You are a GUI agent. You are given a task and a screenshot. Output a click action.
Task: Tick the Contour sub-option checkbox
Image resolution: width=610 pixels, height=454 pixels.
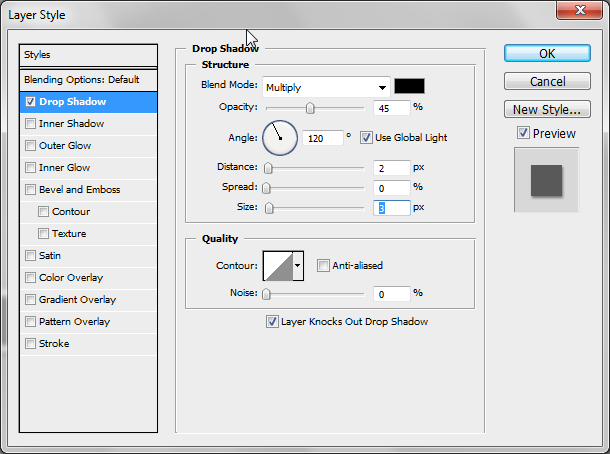pos(44,212)
